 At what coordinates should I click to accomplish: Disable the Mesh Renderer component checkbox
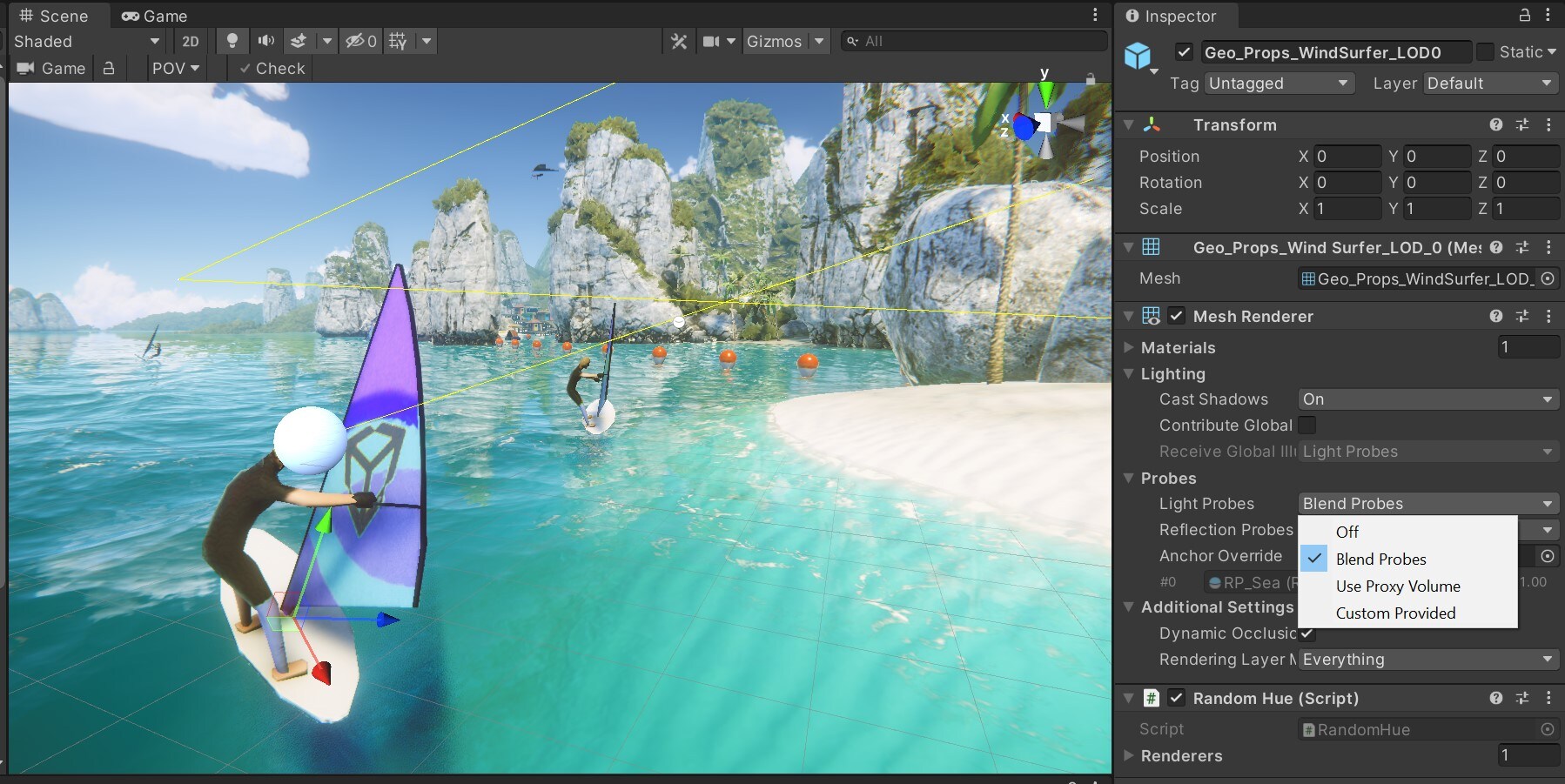click(1176, 316)
